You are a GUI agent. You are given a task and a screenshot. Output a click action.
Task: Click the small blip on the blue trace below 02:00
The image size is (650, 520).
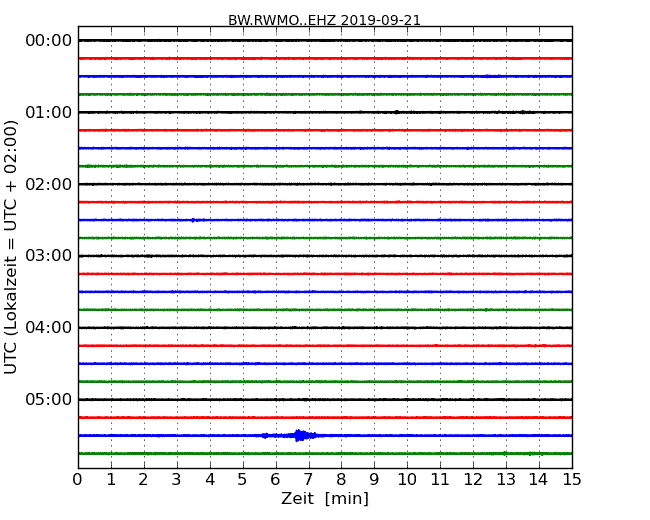click(194, 220)
